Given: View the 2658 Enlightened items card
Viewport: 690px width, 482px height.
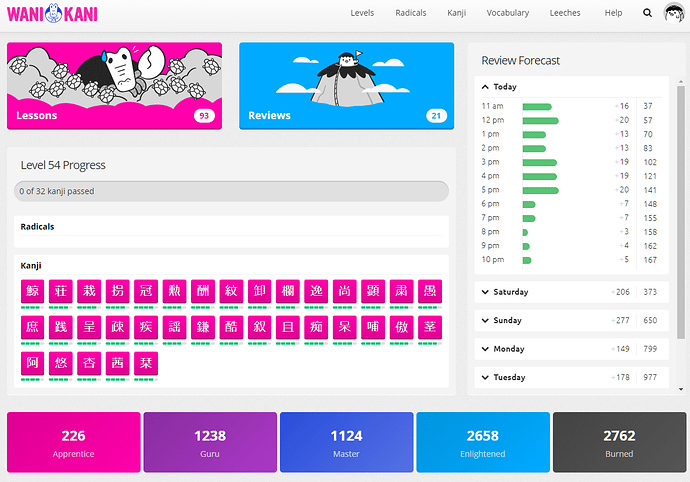Looking at the screenshot, I should (x=483, y=442).
